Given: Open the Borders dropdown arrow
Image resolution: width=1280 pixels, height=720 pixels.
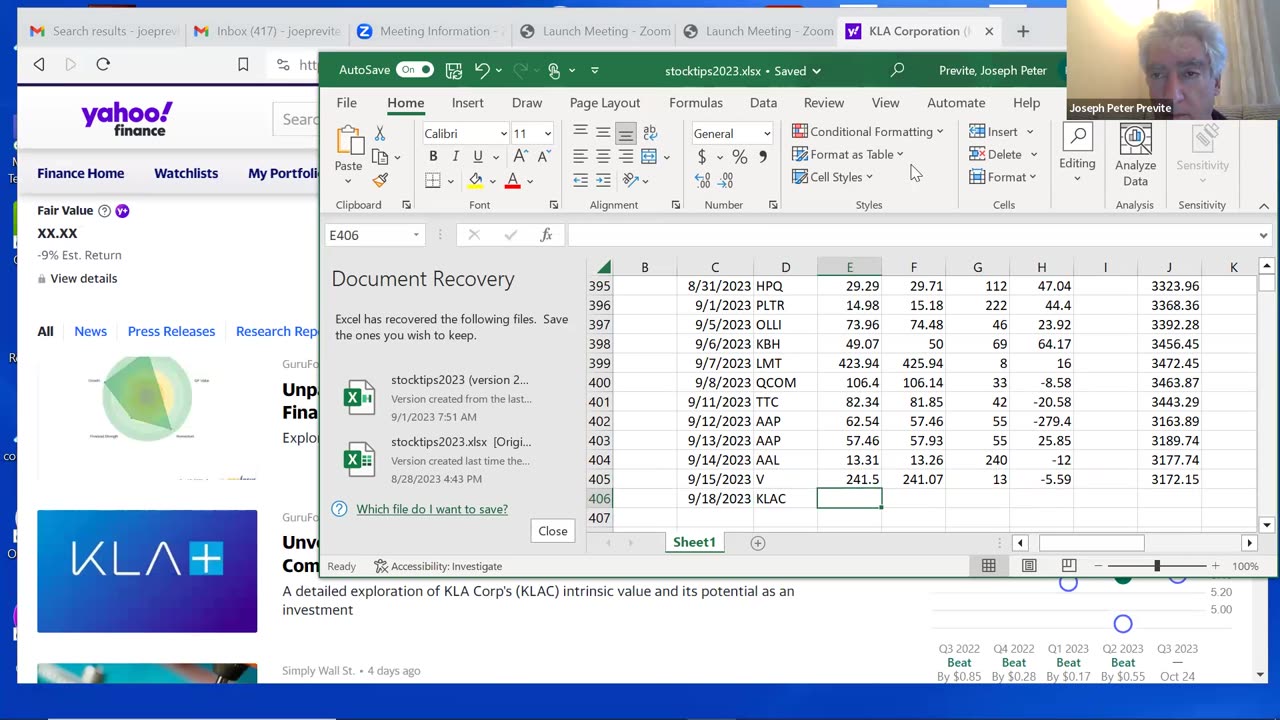Looking at the screenshot, I should click(x=451, y=181).
